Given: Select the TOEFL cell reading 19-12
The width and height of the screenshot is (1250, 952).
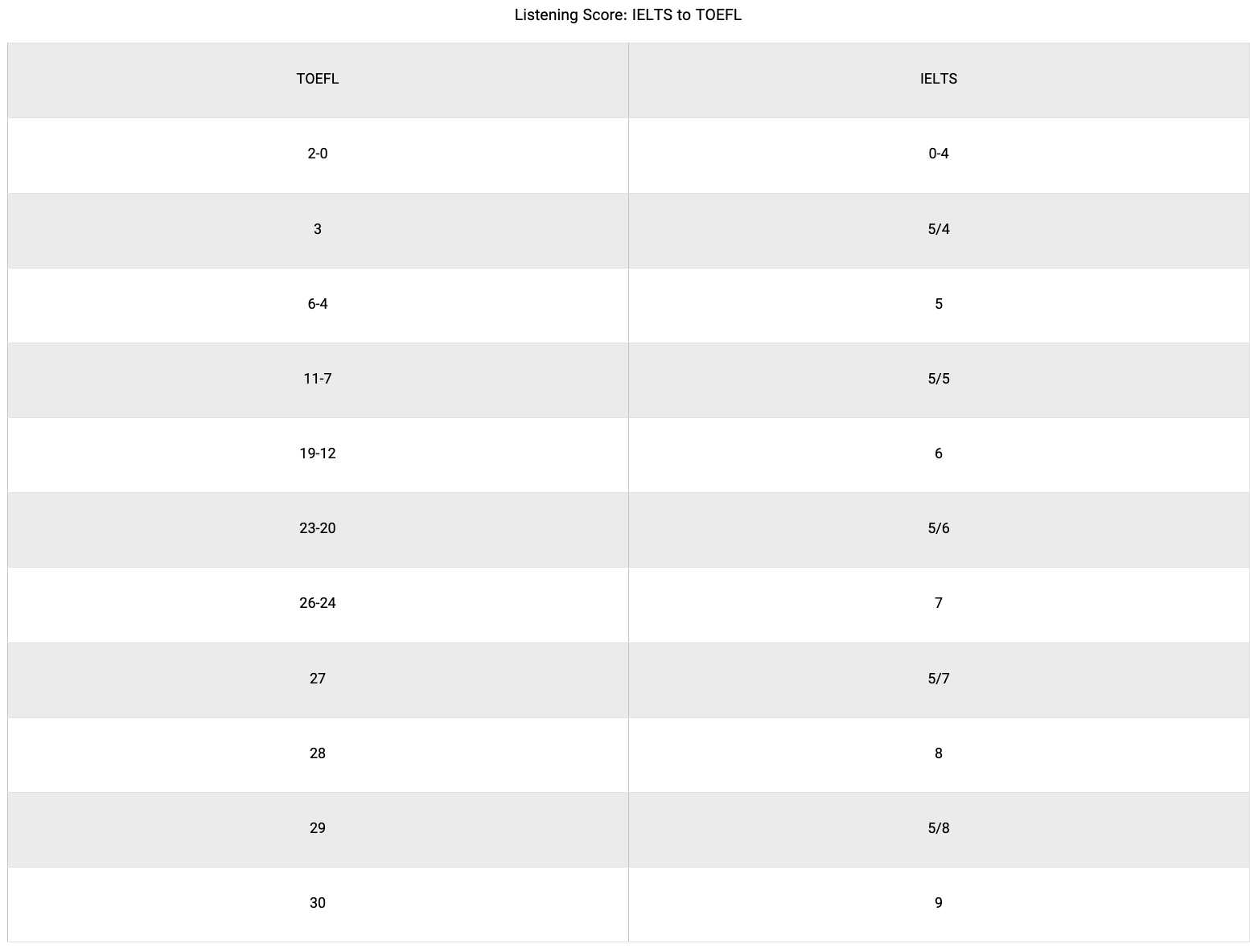Looking at the screenshot, I should click(318, 453).
